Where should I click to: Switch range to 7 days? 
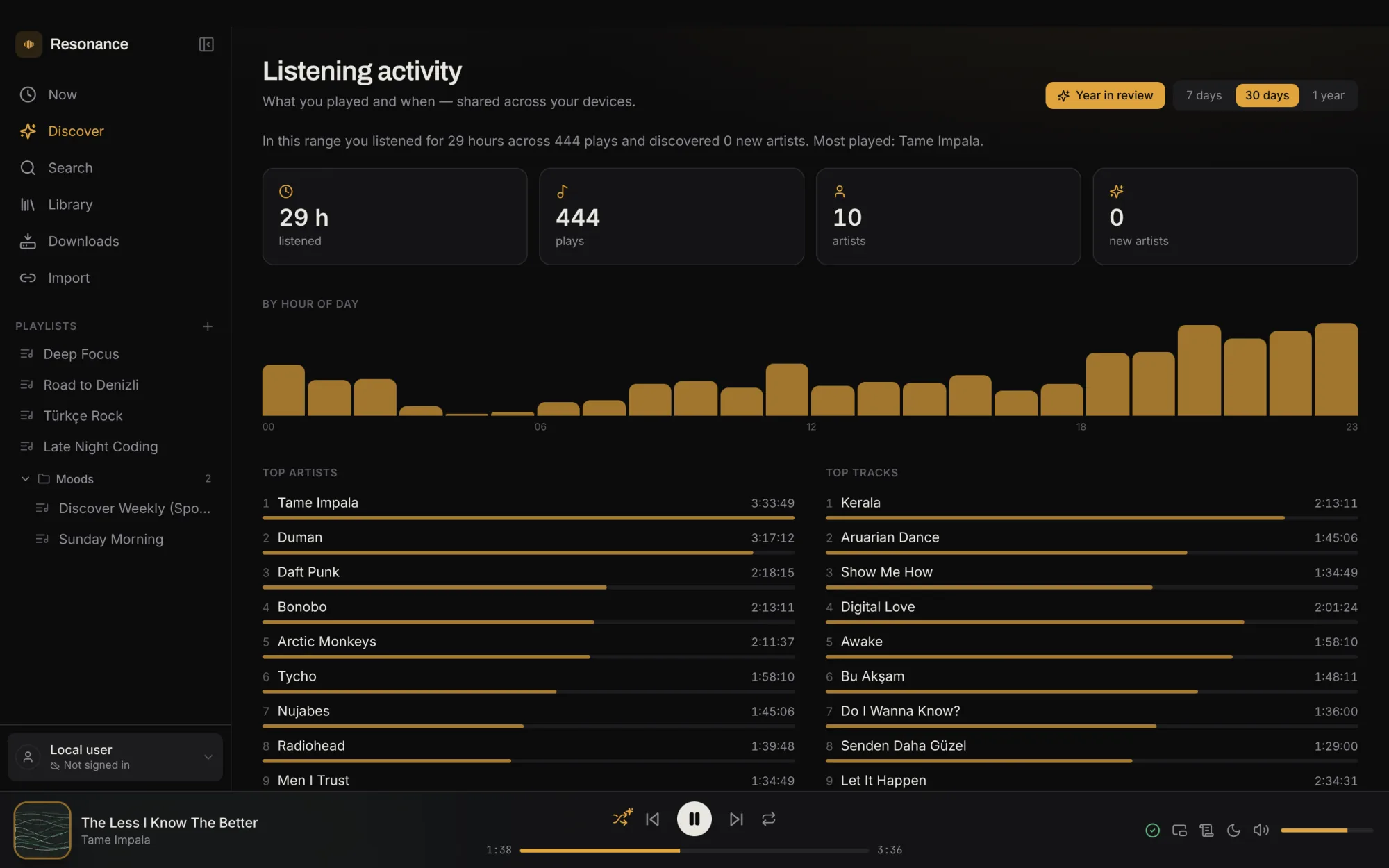(1204, 96)
